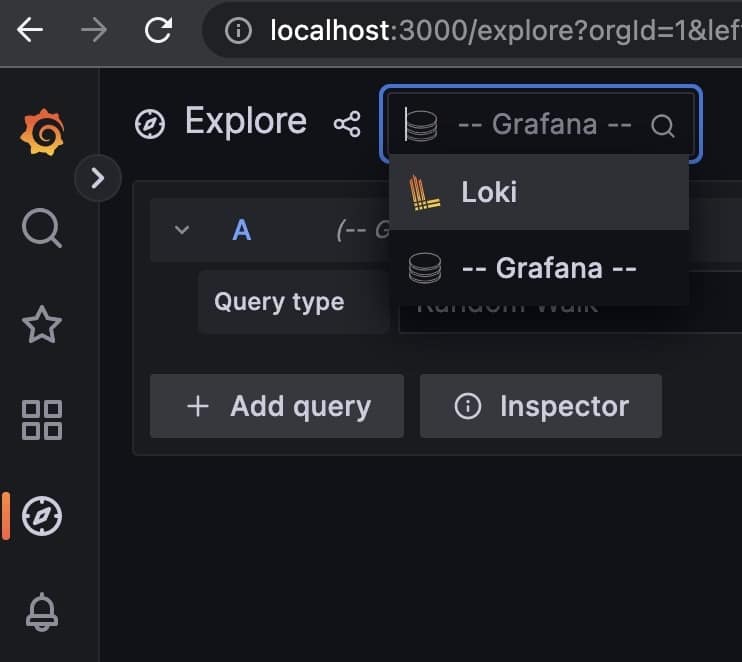Open Starred items from the sidebar
The width and height of the screenshot is (742, 662).
click(42, 325)
